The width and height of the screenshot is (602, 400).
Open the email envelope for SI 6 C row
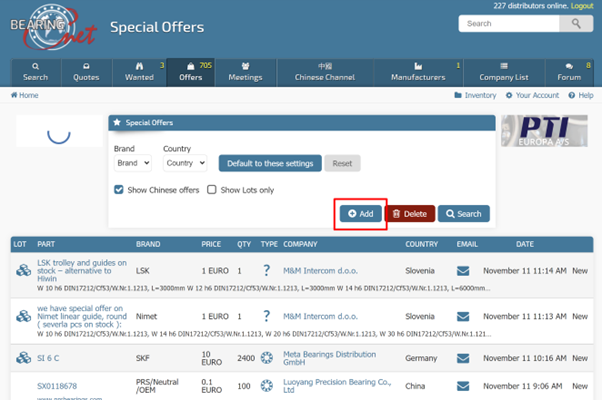pyautogui.click(x=463, y=358)
